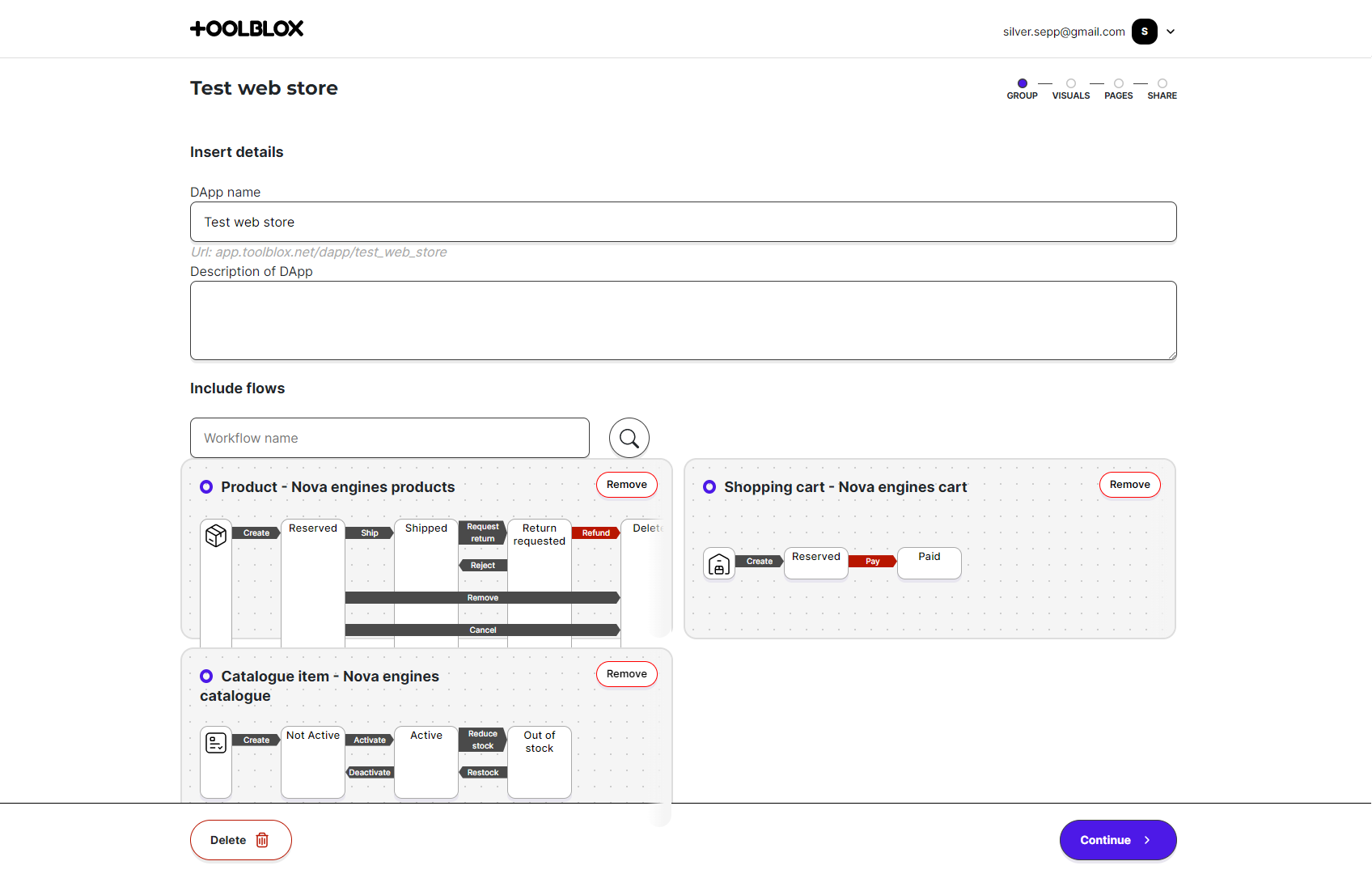Select Product - Nova engines products radio

[x=206, y=487]
